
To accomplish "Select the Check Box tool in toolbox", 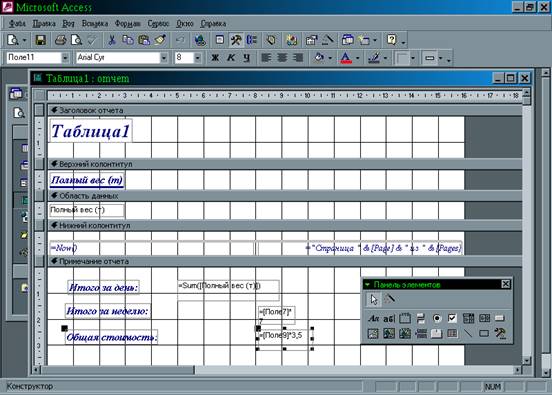I will pos(452,319).
